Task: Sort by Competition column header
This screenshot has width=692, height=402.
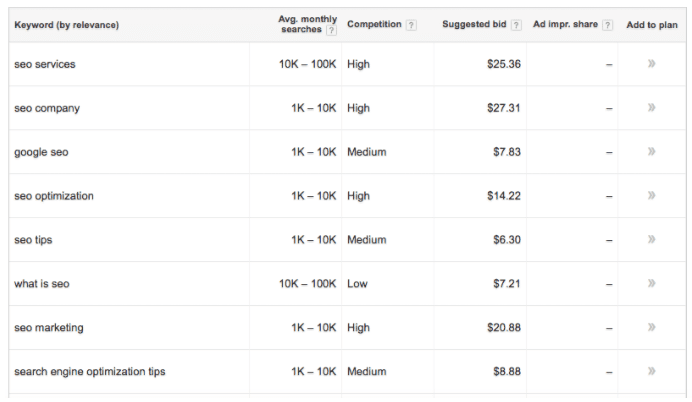Action: tap(374, 25)
